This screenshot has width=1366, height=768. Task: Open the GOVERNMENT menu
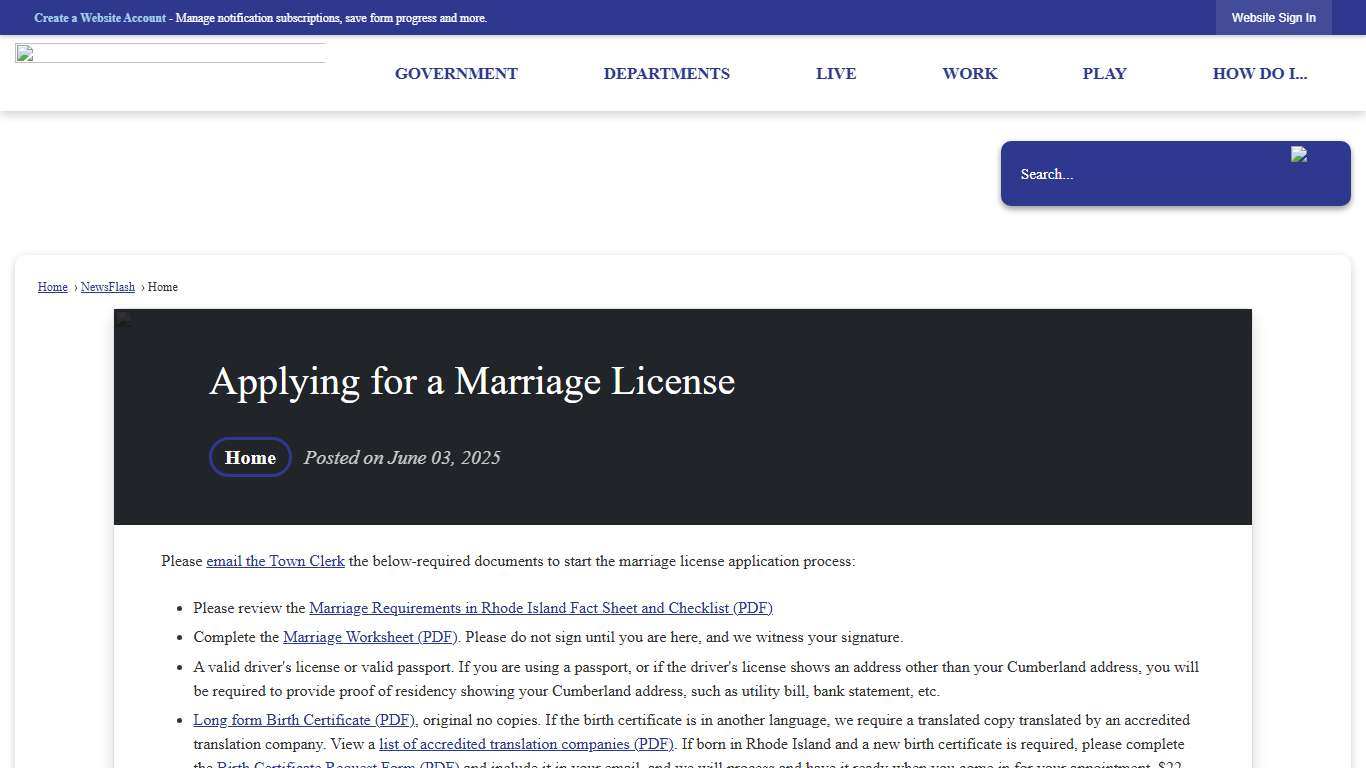[x=456, y=73]
